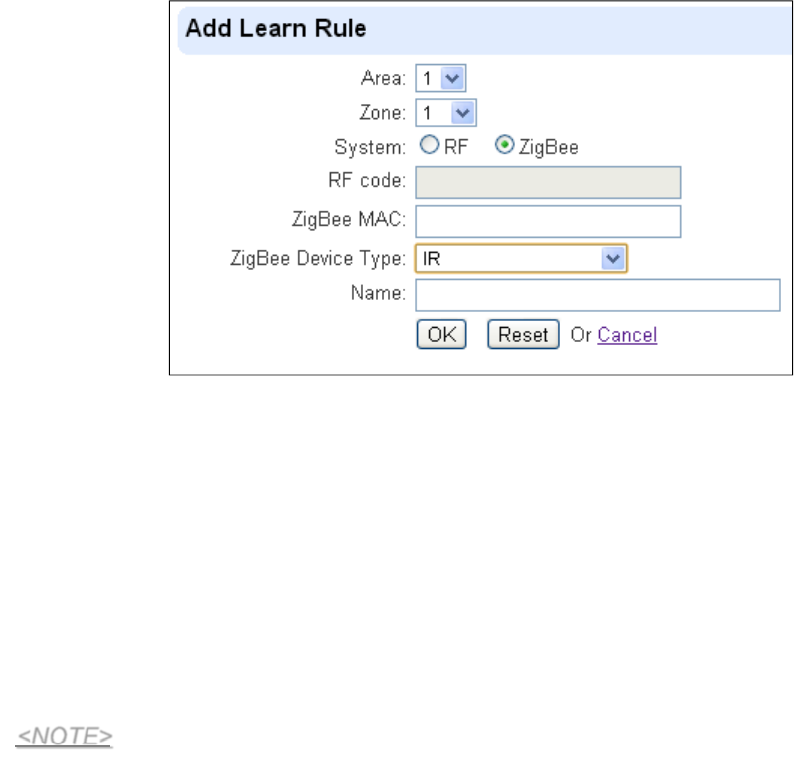Confirm with the OK button
The width and height of the screenshot is (794, 766).
[441, 334]
